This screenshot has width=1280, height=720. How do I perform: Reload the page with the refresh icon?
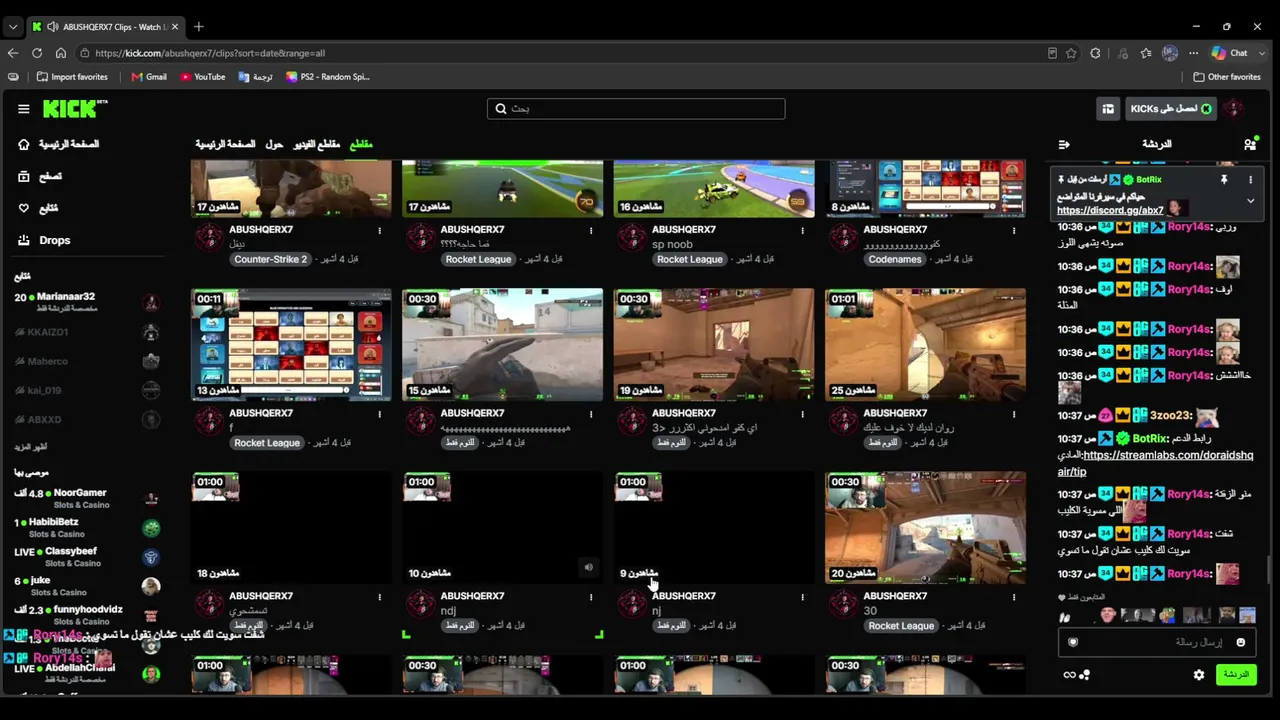[x=37, y=53]
